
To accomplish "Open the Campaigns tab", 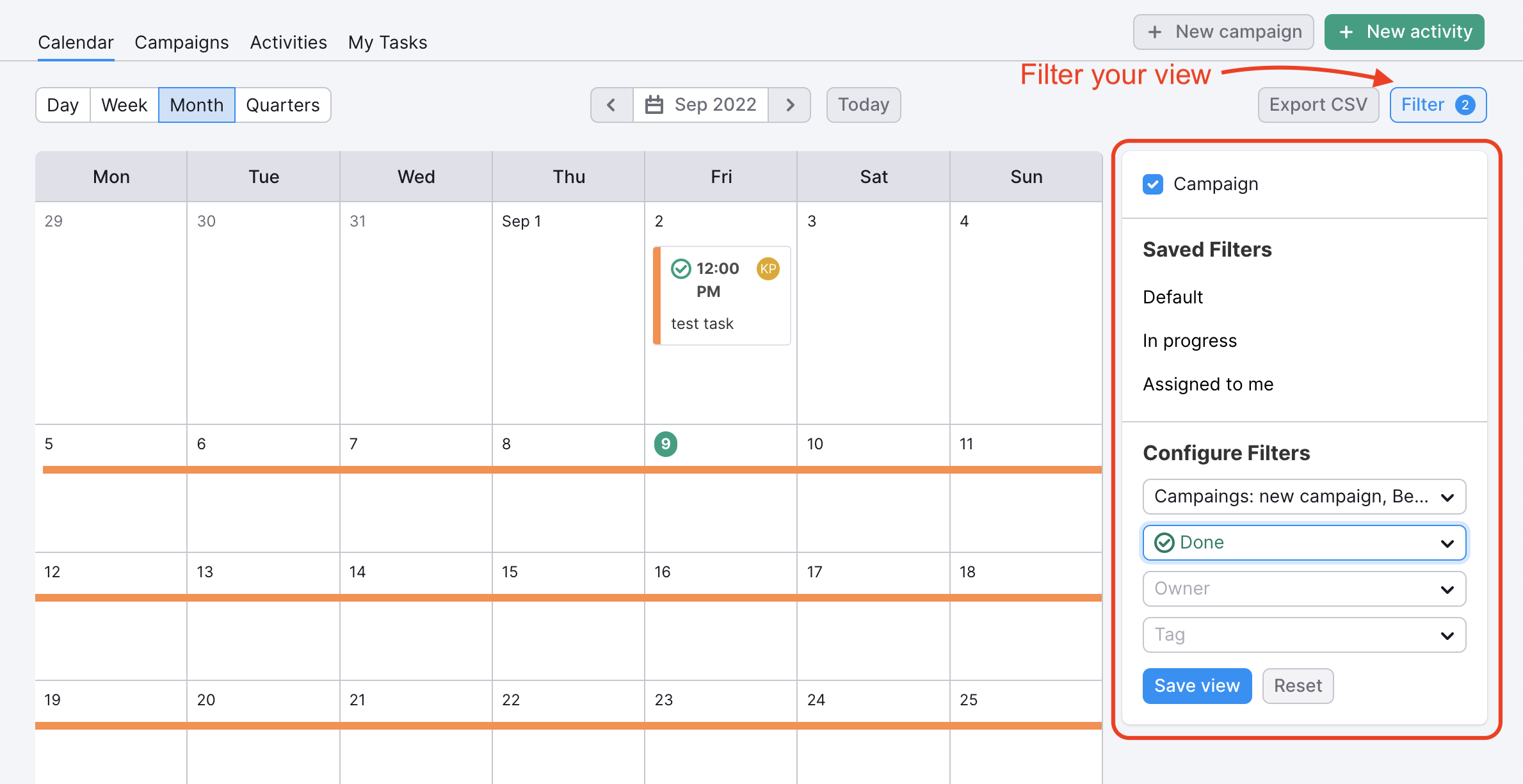I will pyautogui.click(x=182, y=42).
